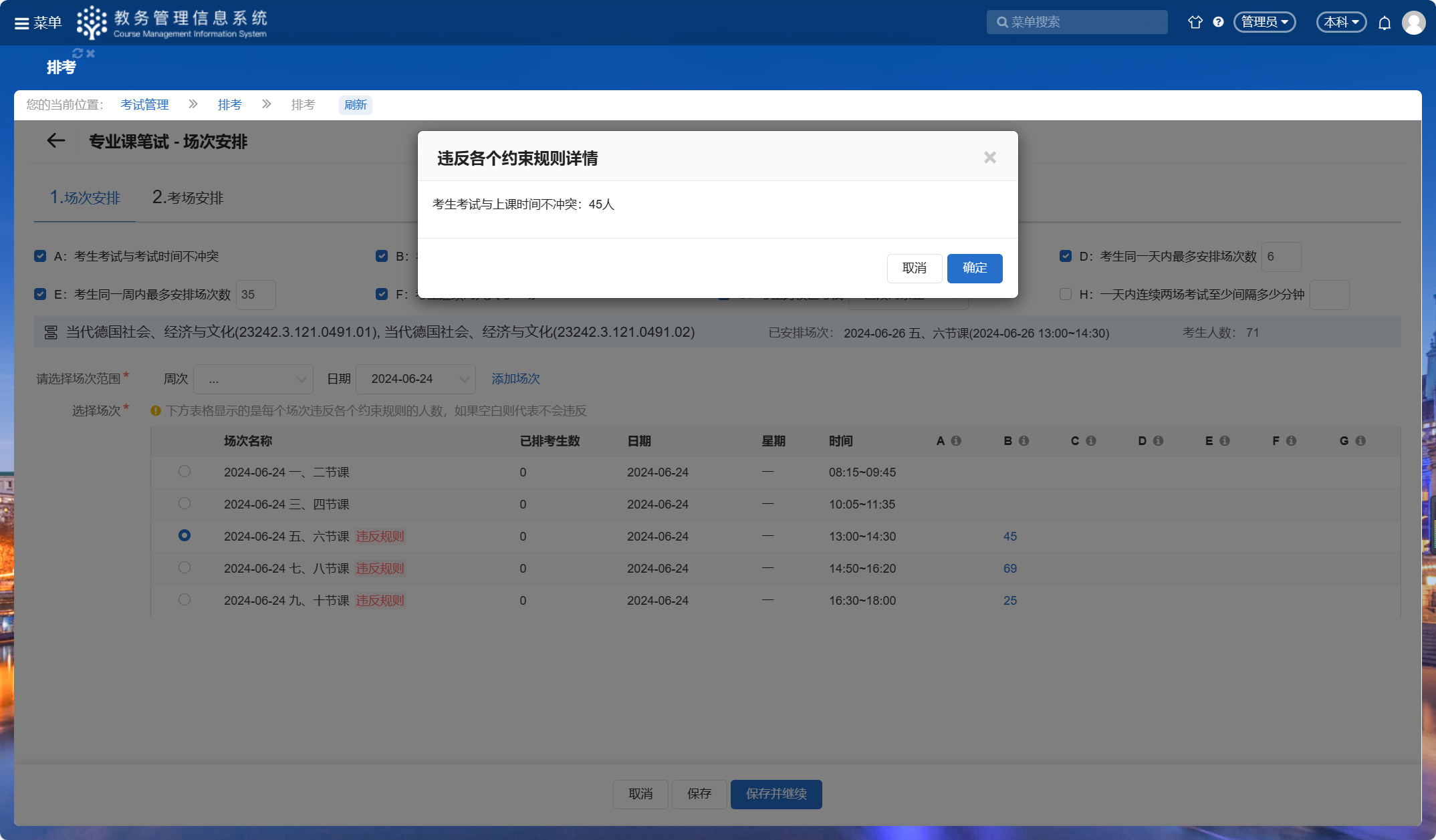1436x840 pixels.
Task: Enable checkbox H 一天内连续两场考试间隔
Action: coord(1066,294)
